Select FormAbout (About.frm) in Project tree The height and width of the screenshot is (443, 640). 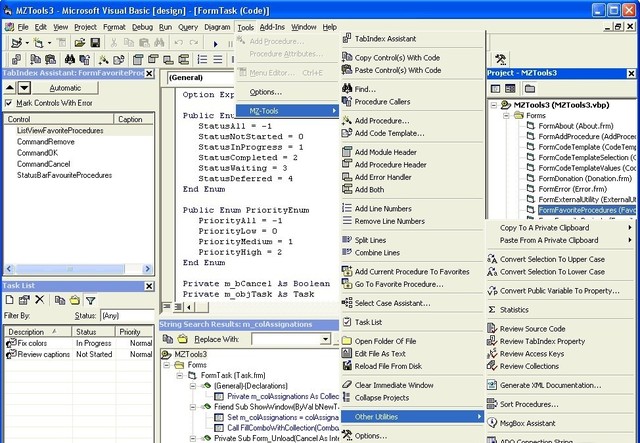click(576, 126)
